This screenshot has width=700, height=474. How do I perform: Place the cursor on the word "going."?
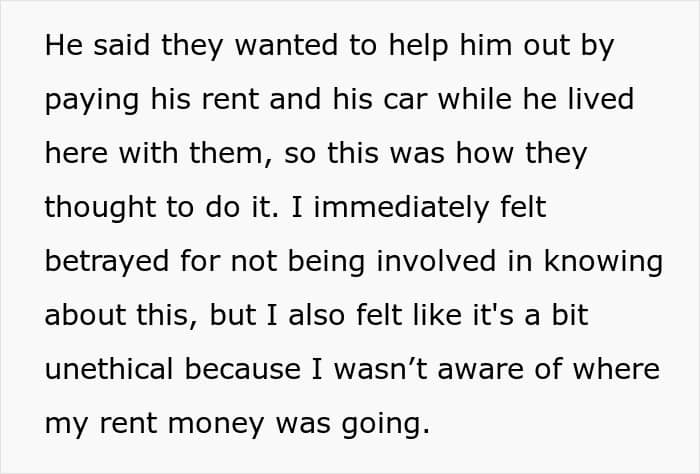coord(386,425)
